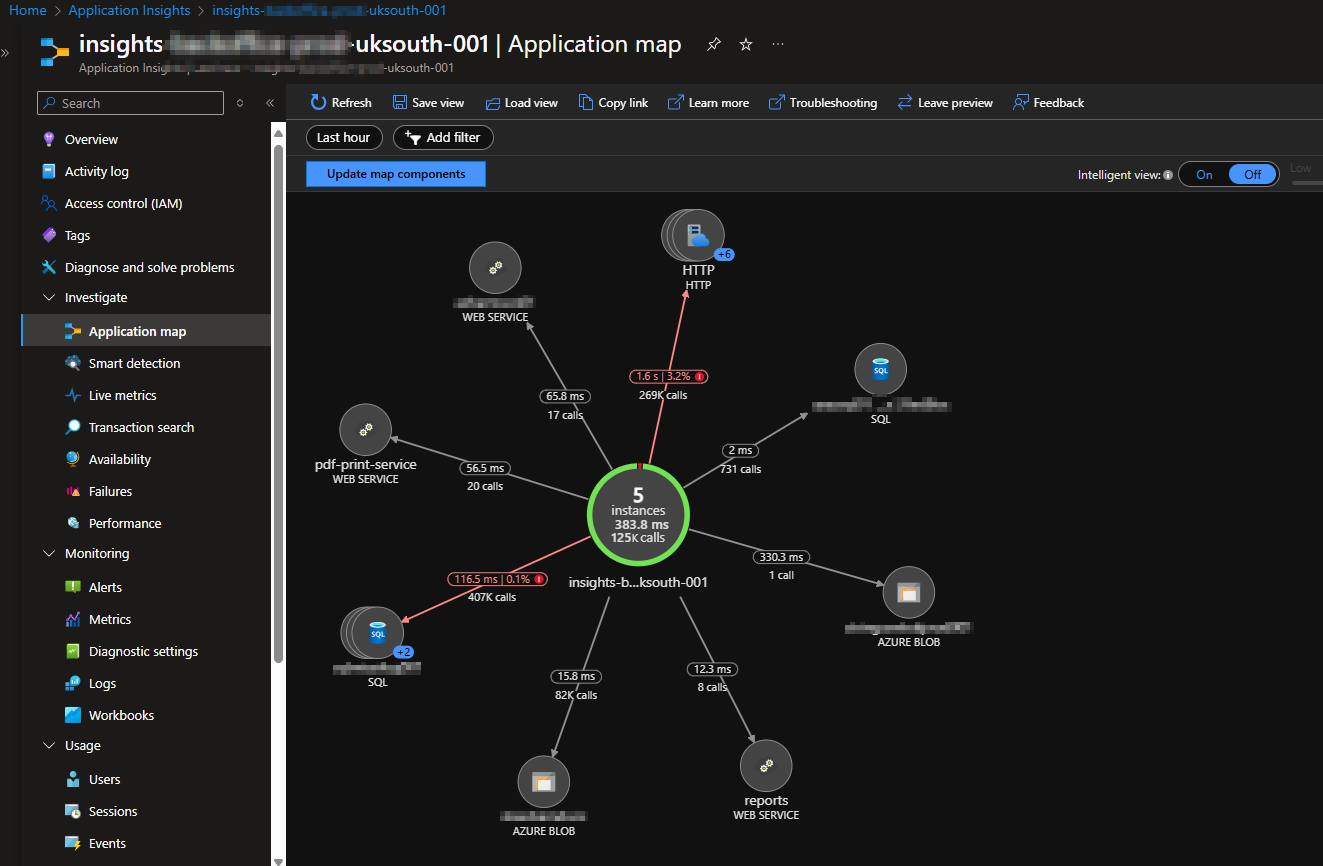
Task: Click the 15.8 ms edge label
Action: 577,676
